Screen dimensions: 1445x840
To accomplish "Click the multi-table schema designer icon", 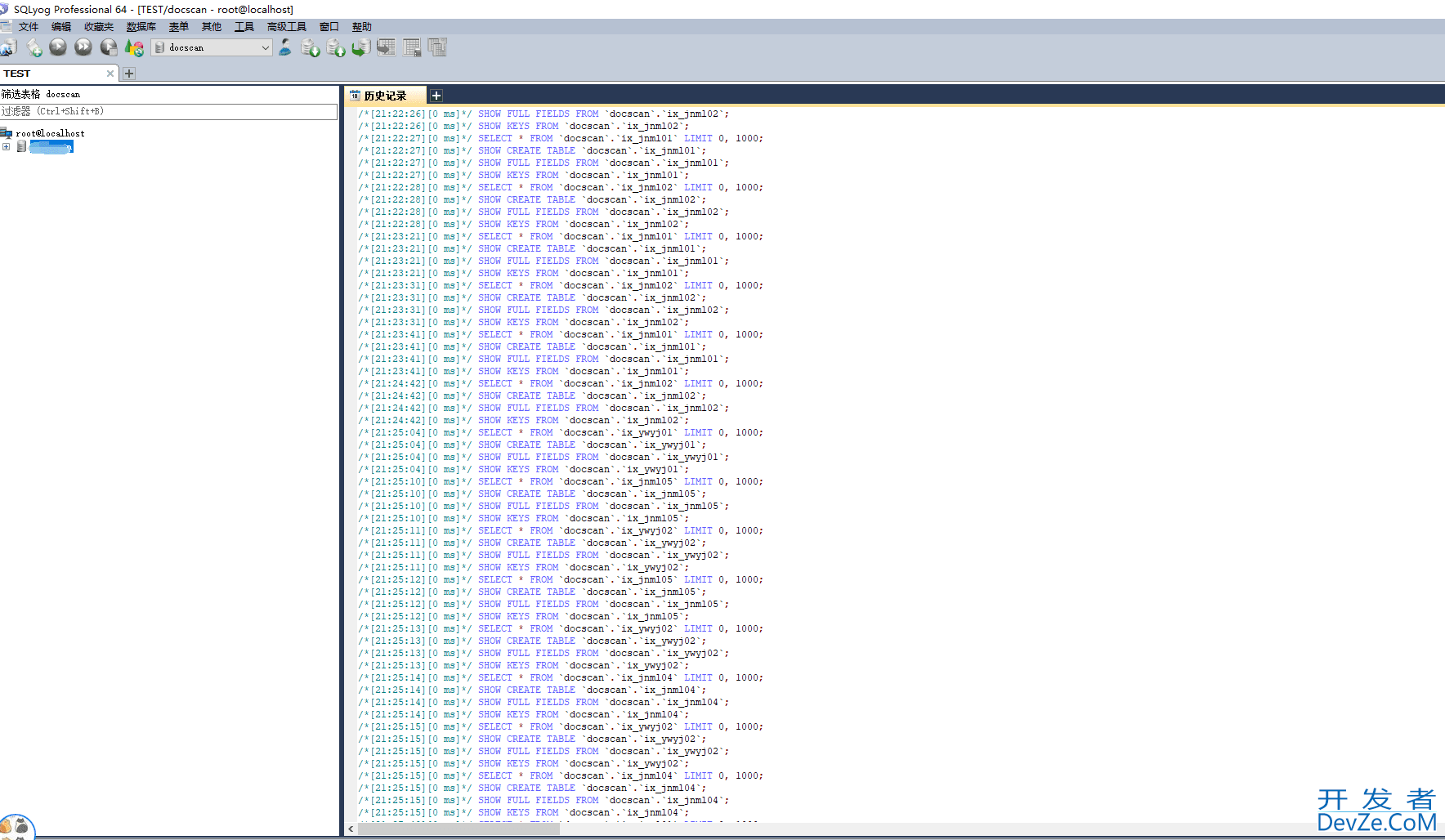I will (437, 47).
